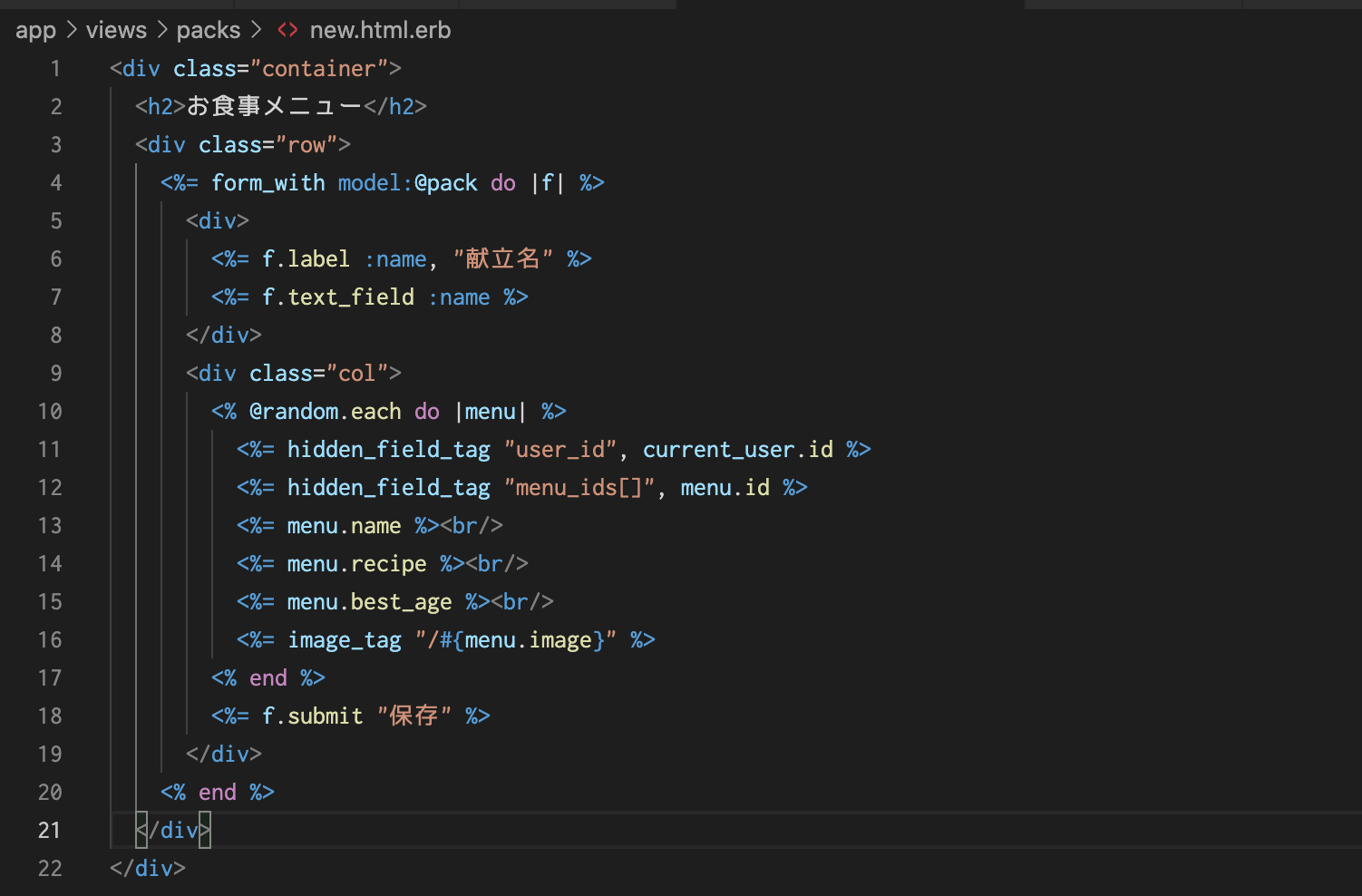Open the 'app' breadcrumb folder
Viewport: 1362px width, 896px height.
(35, 31)
